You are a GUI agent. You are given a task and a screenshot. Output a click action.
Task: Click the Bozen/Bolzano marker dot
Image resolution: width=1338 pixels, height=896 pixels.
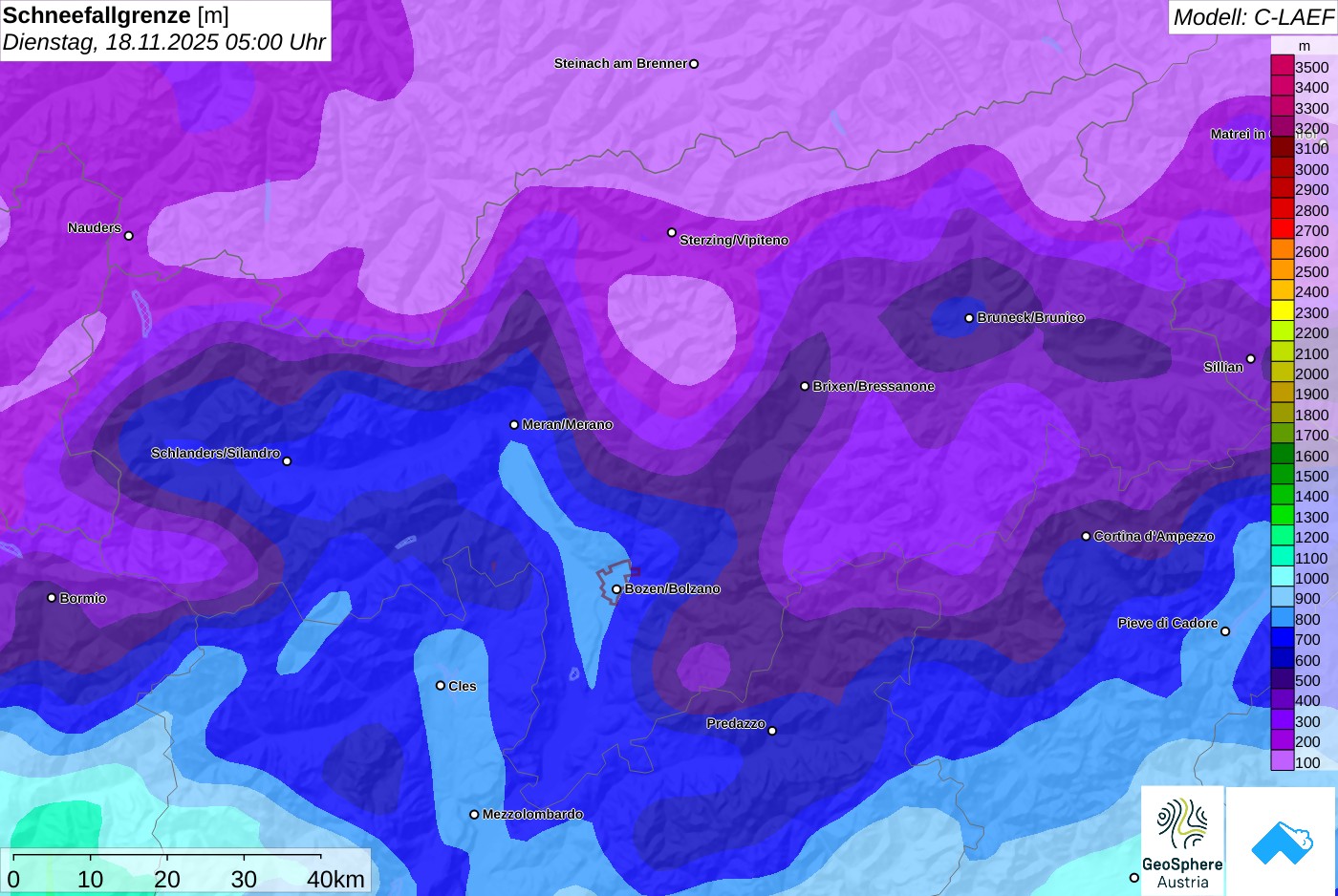tap(616, 589)
